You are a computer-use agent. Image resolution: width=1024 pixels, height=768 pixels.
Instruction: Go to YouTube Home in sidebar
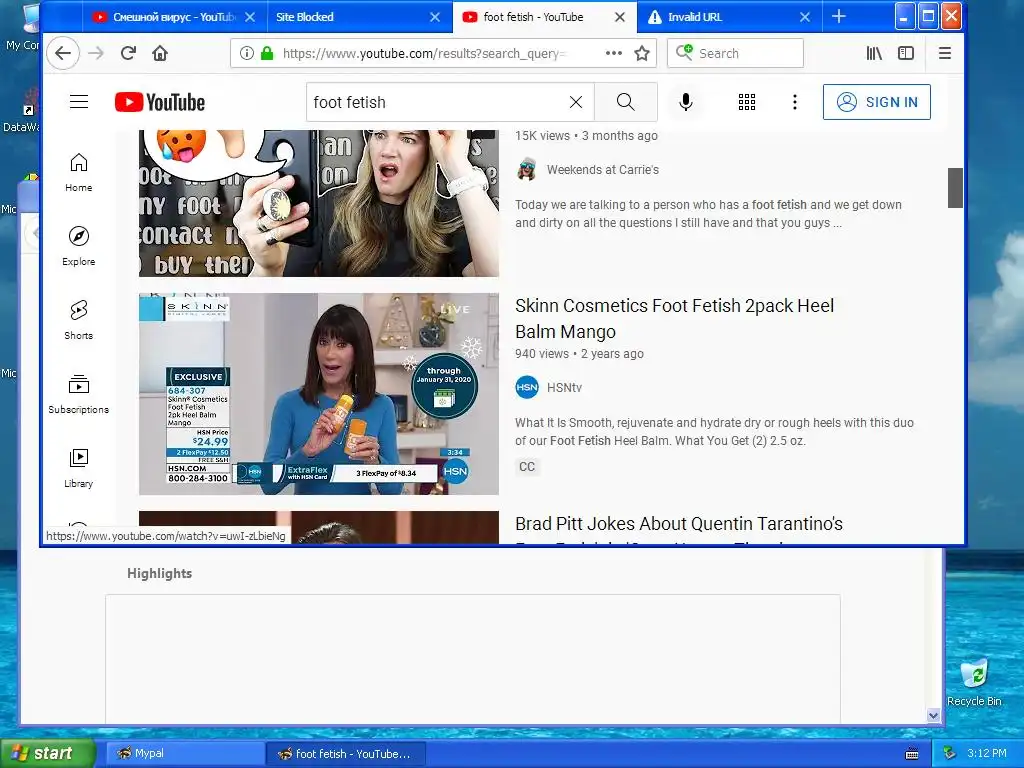pyautogui.click(x=78, y=172)
